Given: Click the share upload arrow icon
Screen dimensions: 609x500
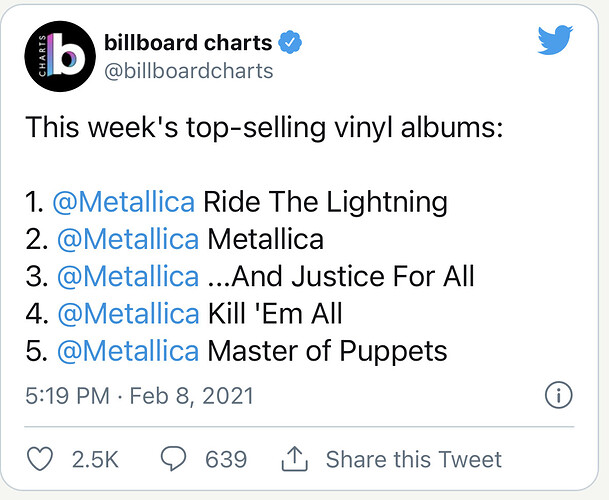Looking at the screenshot, I should 294,459.
